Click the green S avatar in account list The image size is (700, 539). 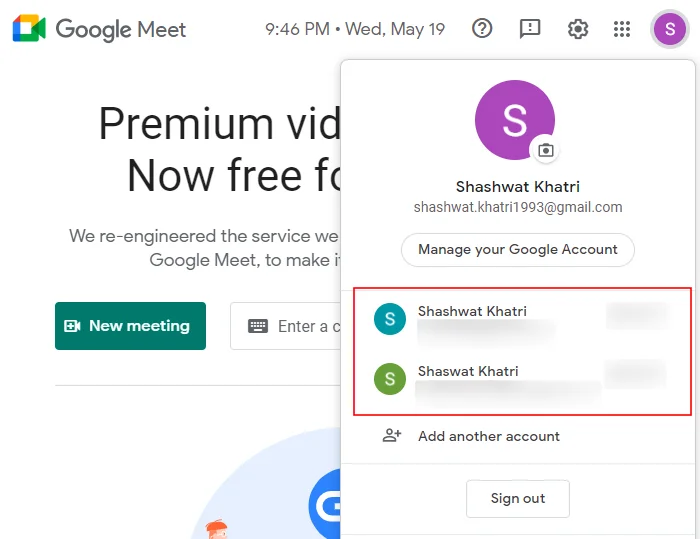point(390,379)
